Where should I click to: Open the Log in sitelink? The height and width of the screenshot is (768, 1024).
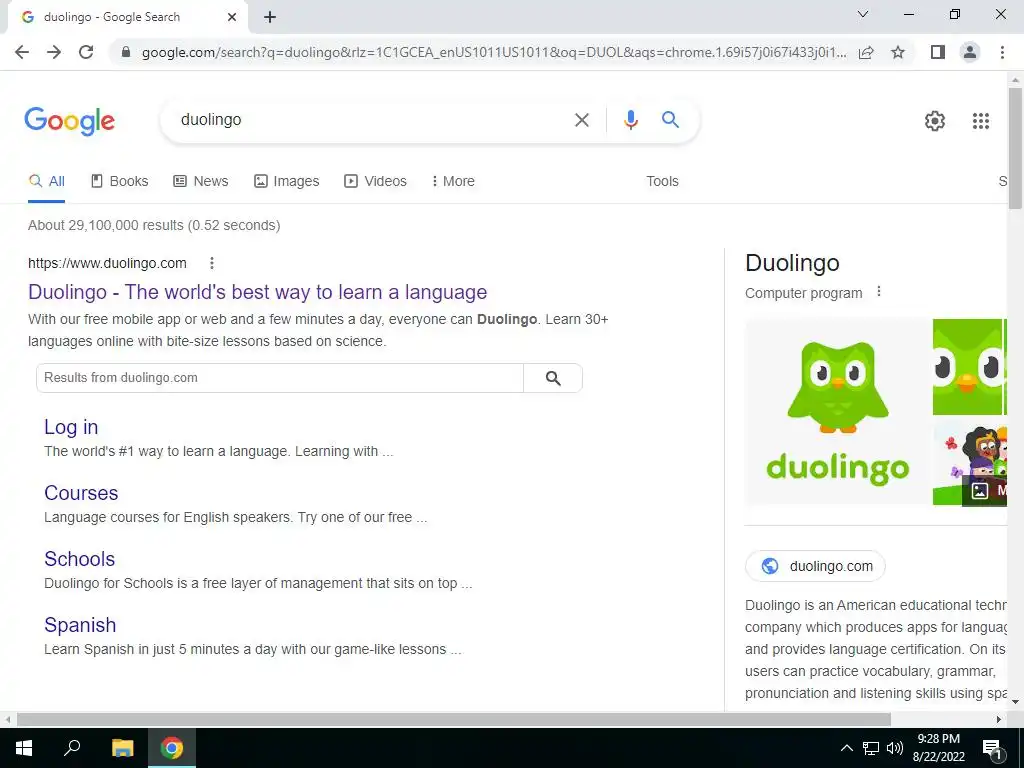click(x=71, y=427)
